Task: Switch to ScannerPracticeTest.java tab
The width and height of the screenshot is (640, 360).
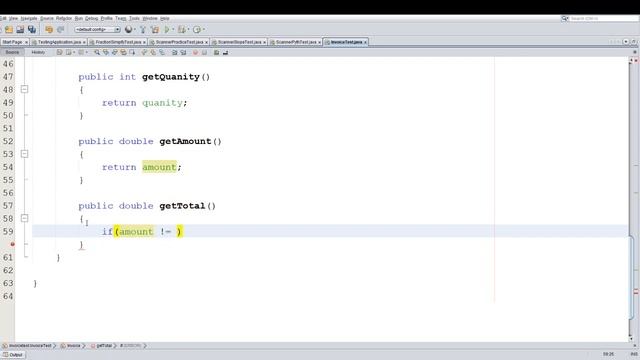Action: pos(178,42)
